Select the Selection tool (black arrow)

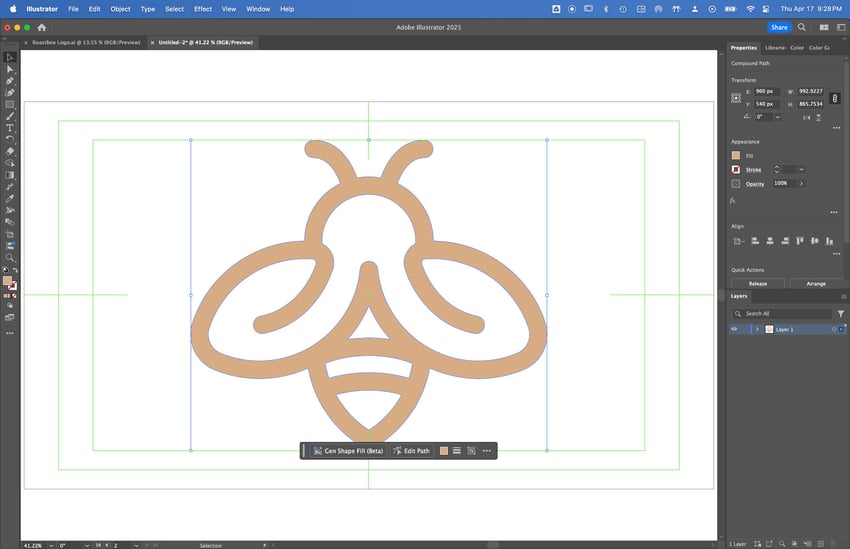coord(10,57)
